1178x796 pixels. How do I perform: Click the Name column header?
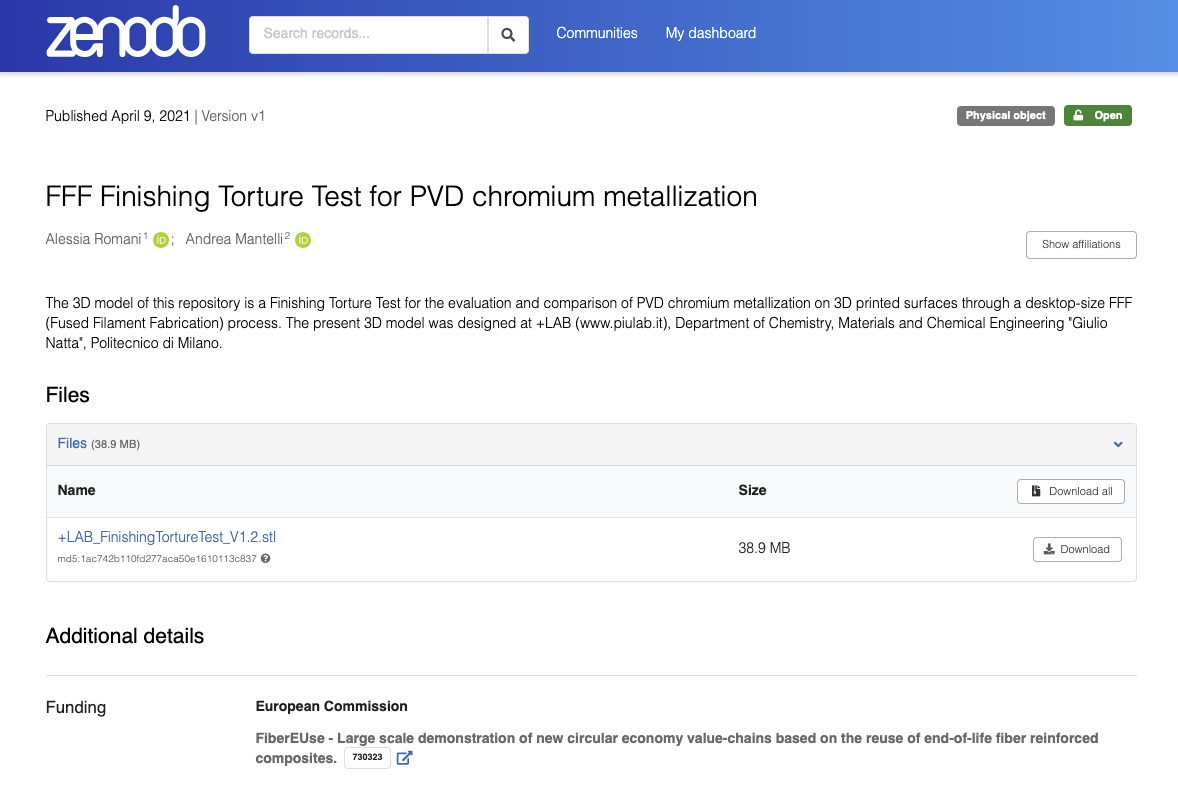[x=77, y=490]
